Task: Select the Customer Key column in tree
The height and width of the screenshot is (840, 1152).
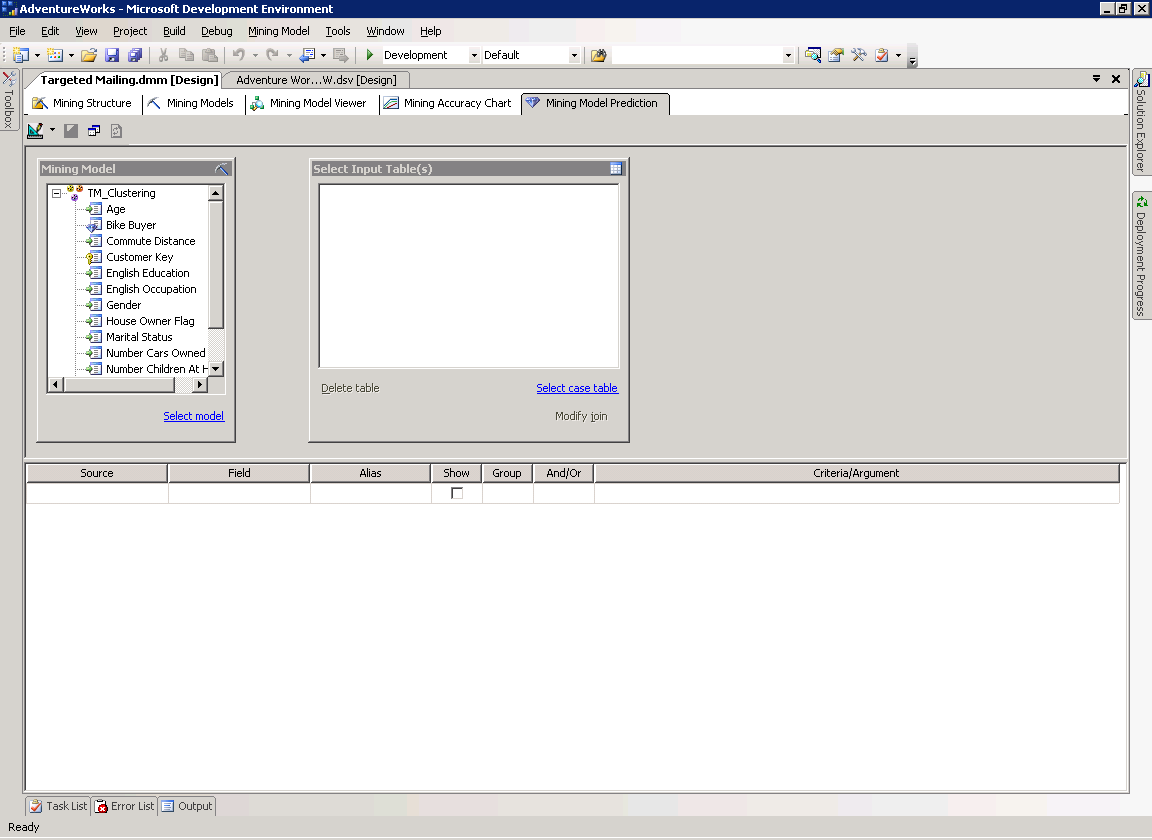Action: [140, 257]
